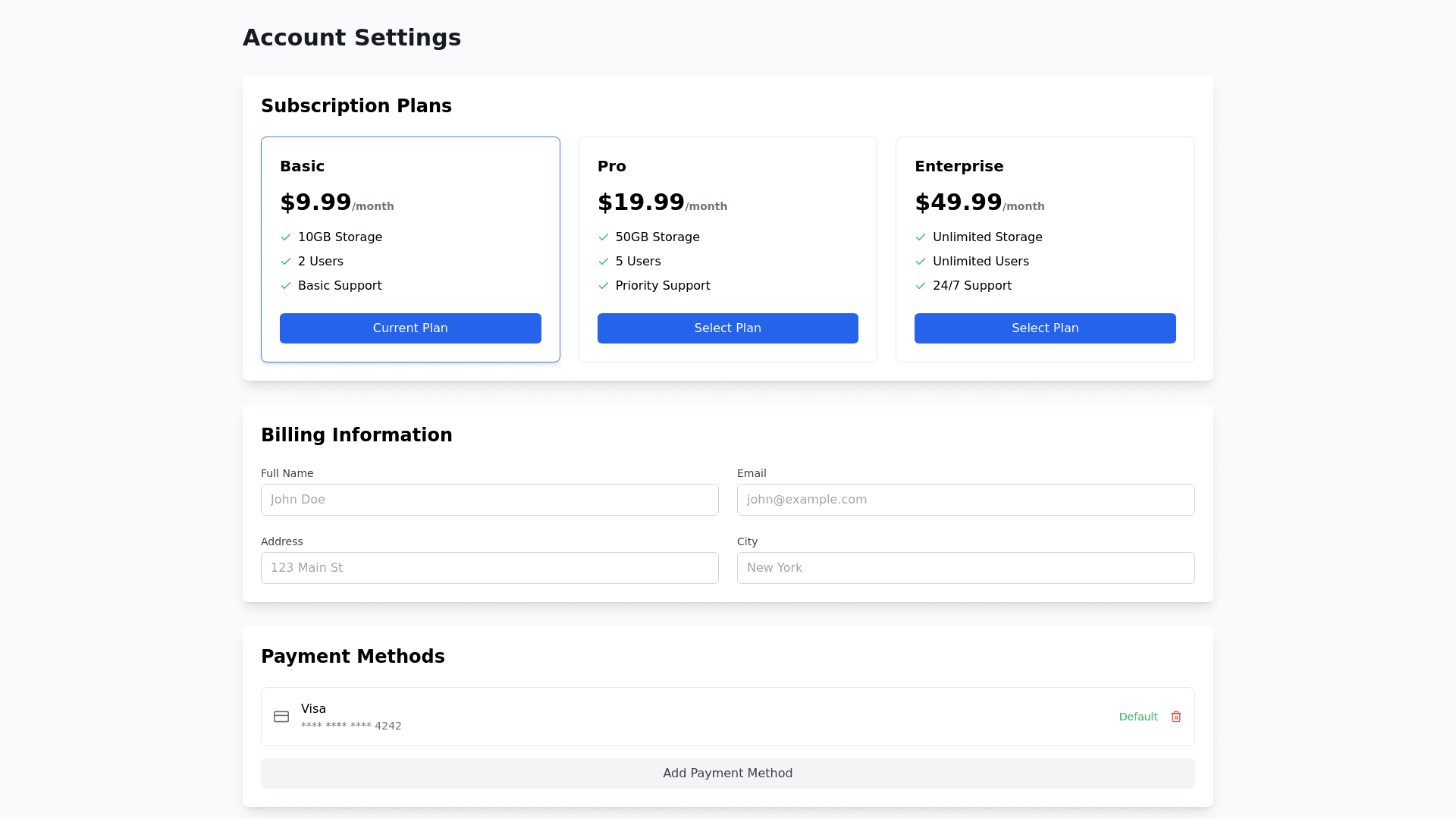
Task: Focus the Full Name input field
Action: pyautogui.click(x=489, y=500)
